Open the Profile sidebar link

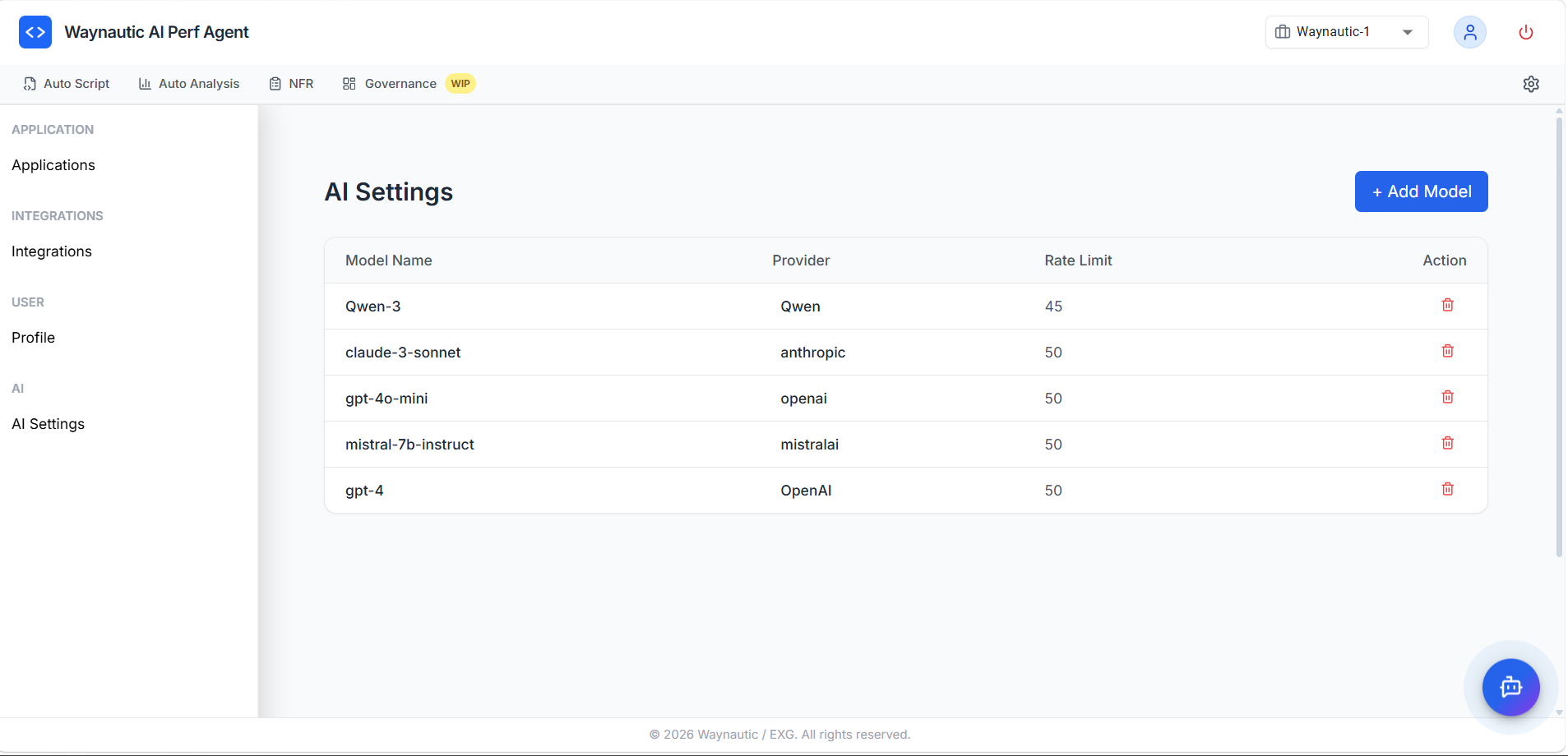tap(32, 337)
